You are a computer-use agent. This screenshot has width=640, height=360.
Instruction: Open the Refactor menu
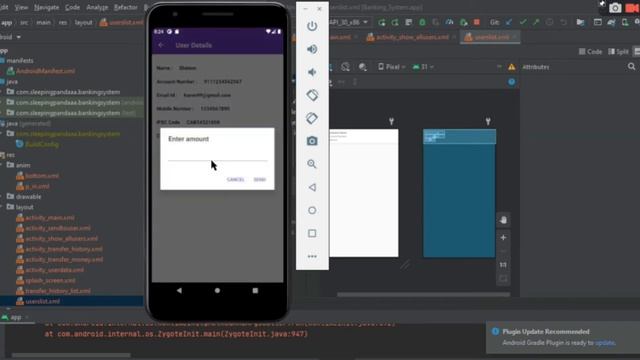point(126,7)
